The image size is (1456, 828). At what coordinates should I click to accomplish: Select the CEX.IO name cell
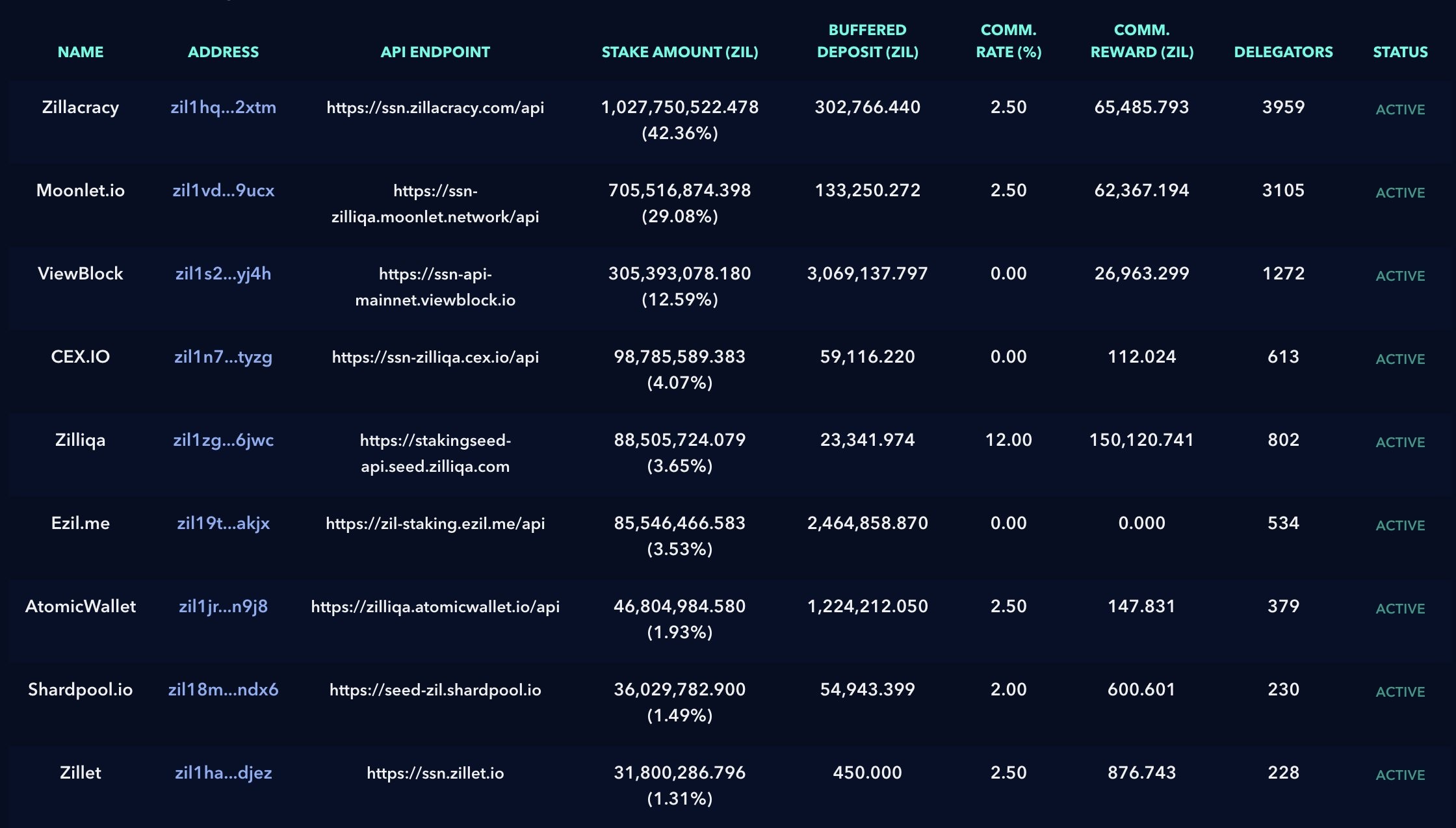point(81,357)
